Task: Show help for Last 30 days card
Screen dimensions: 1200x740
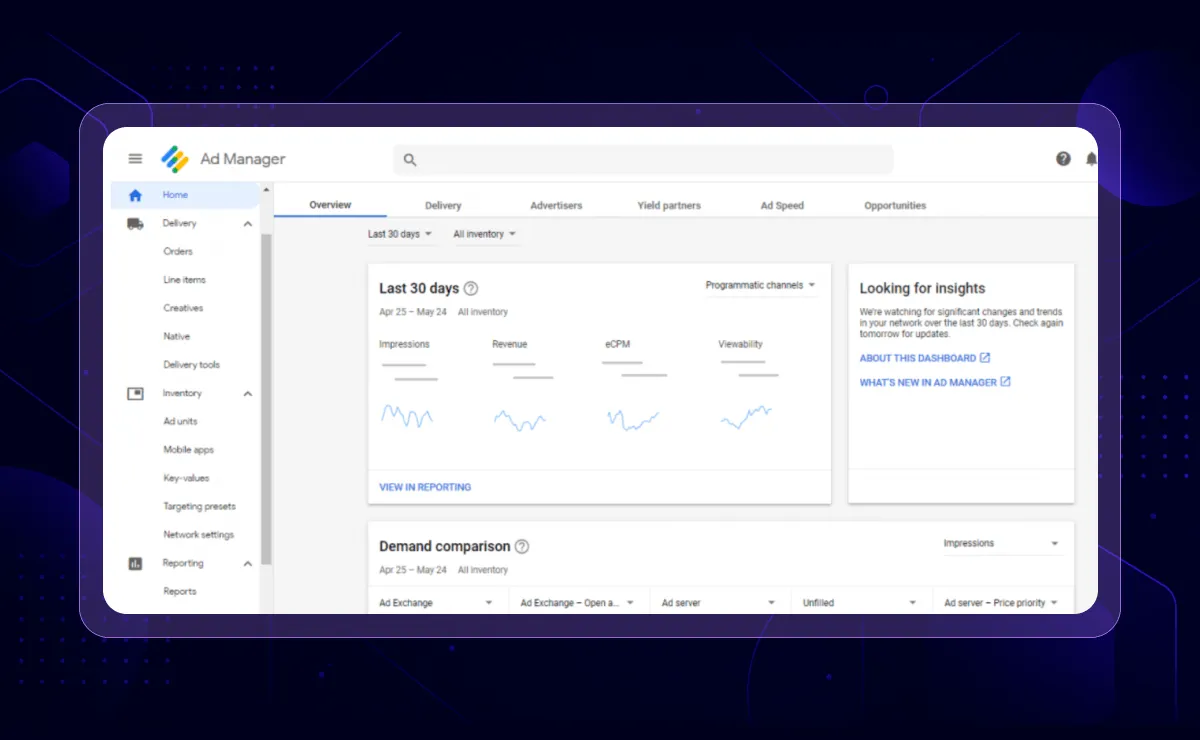Action: coord(471,289)
